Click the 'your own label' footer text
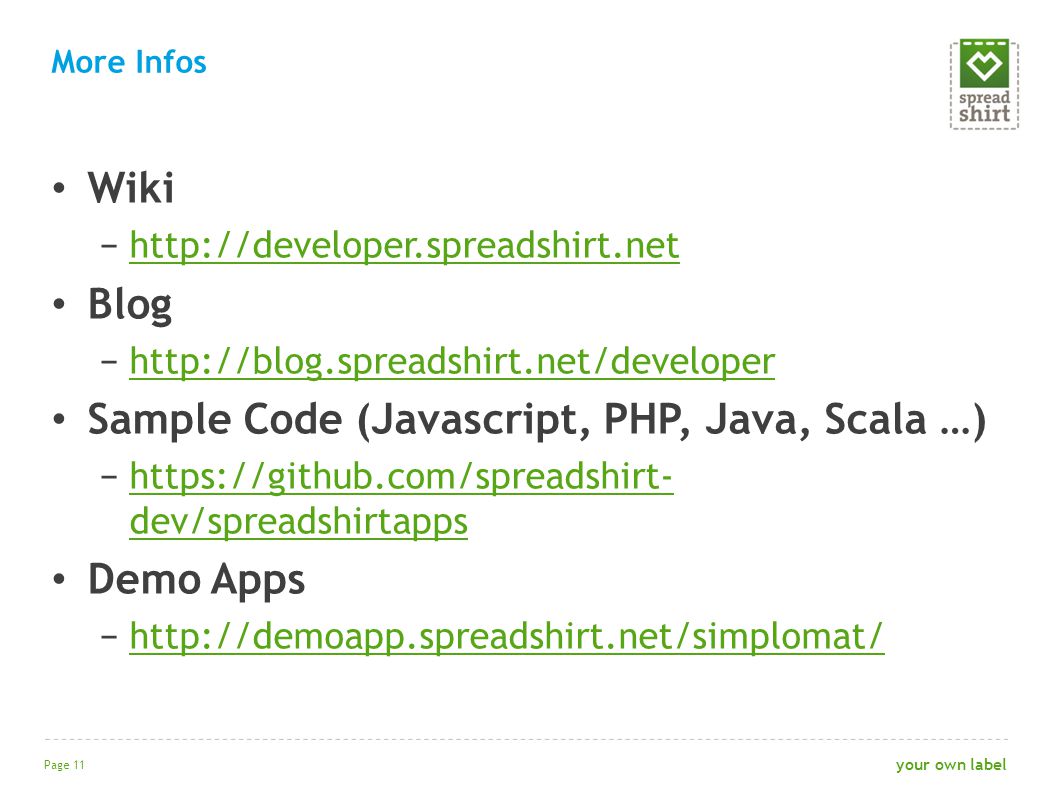The height and width of the screenshot is (793, 1058). click(x=951, y=765)
